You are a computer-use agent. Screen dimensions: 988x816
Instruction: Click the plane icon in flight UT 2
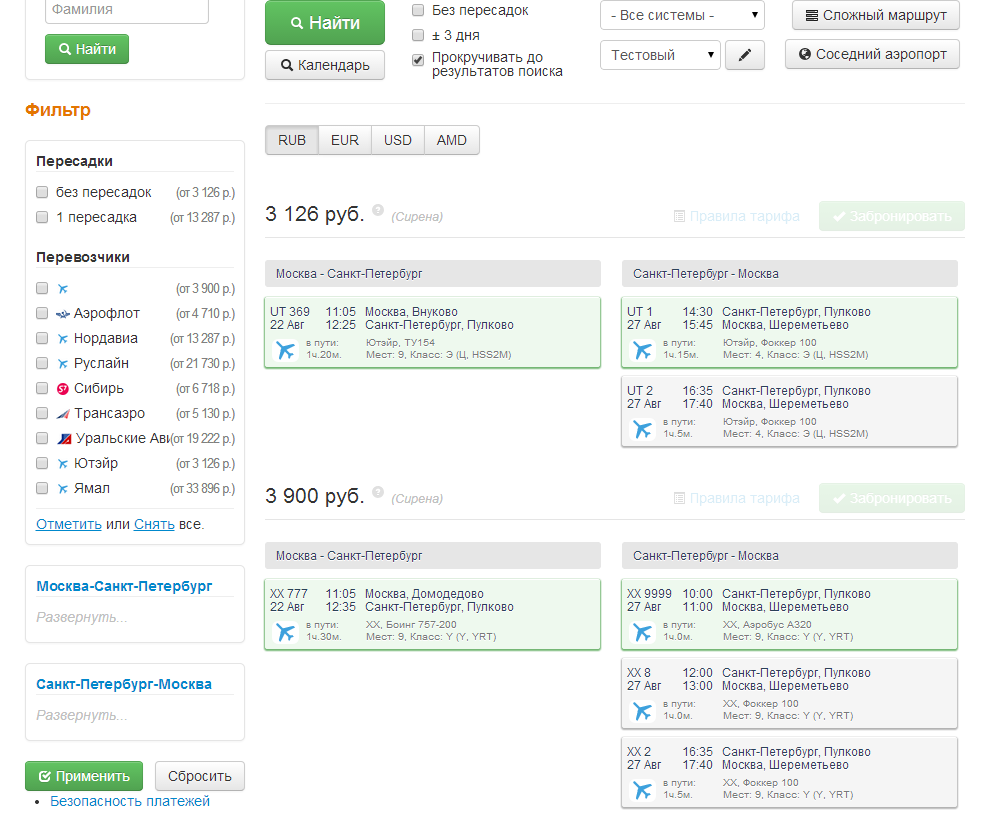coord(643,428)
